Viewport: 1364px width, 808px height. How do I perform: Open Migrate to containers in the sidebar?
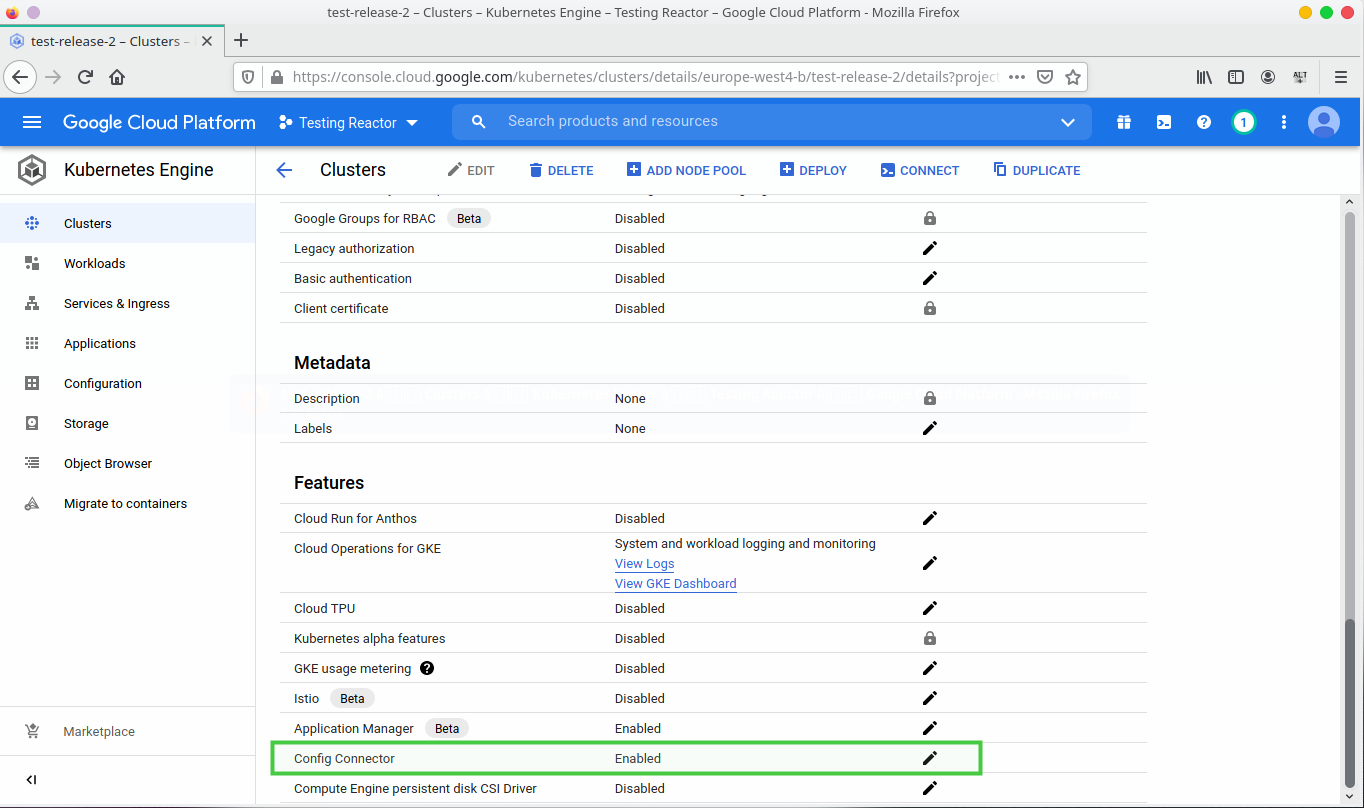pos(128,503)
